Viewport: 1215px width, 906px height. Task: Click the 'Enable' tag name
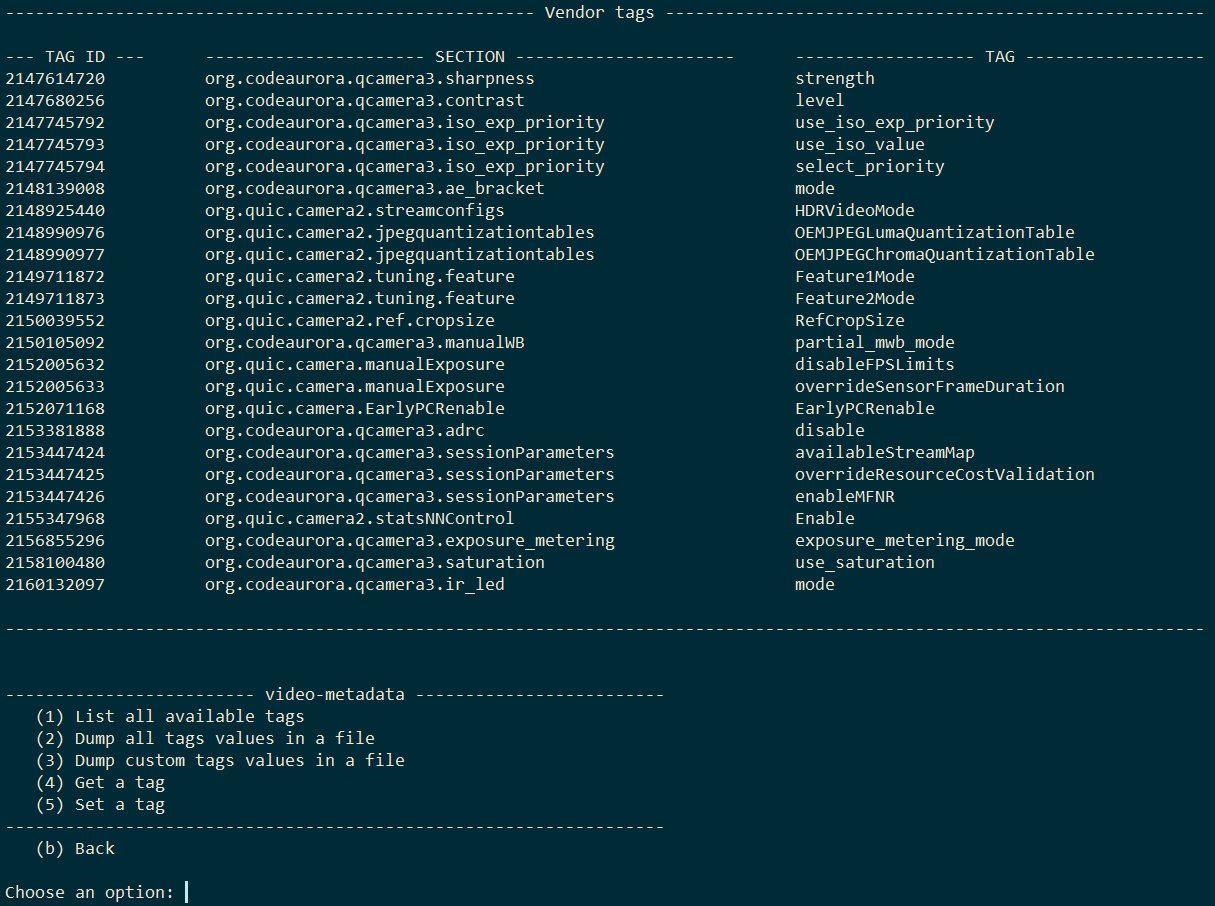pos(825,518)
